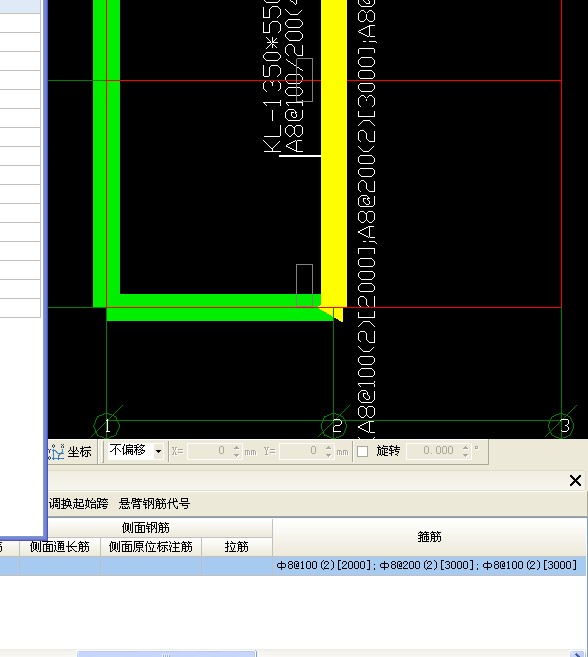The image size is (588, 657).
Task: Select the 箍筋 column header
Action: [x=430, y=537]
